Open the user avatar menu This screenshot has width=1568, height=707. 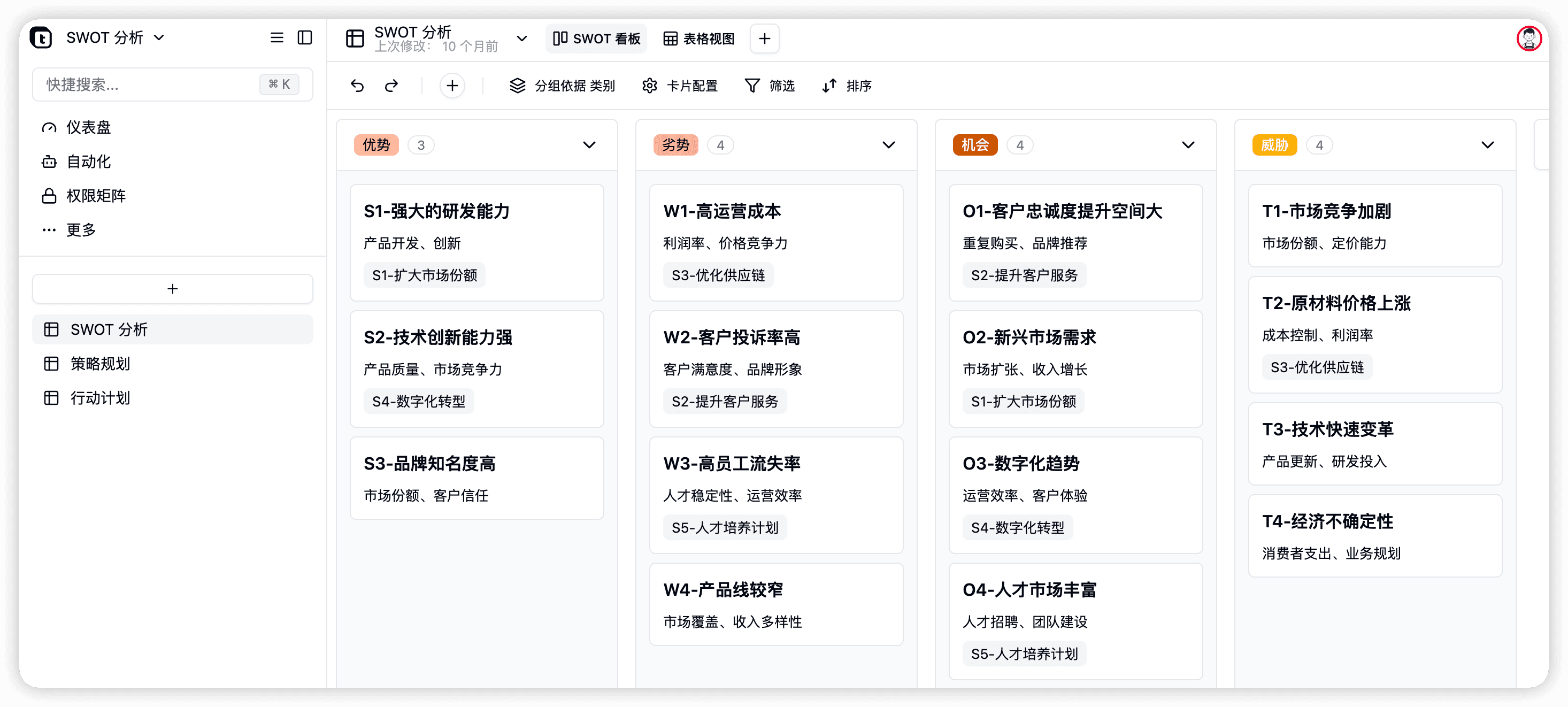coord(1528,39)
